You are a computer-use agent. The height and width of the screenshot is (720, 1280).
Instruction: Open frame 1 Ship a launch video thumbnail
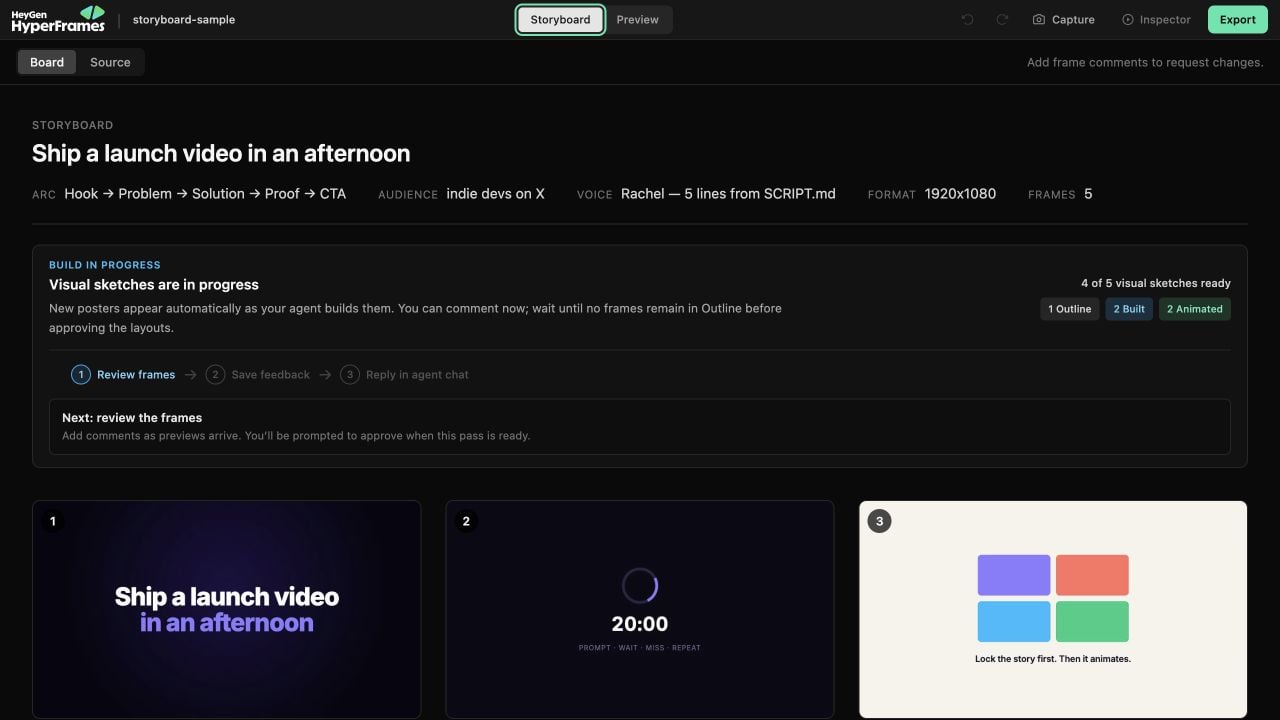[x=227, y=609]
